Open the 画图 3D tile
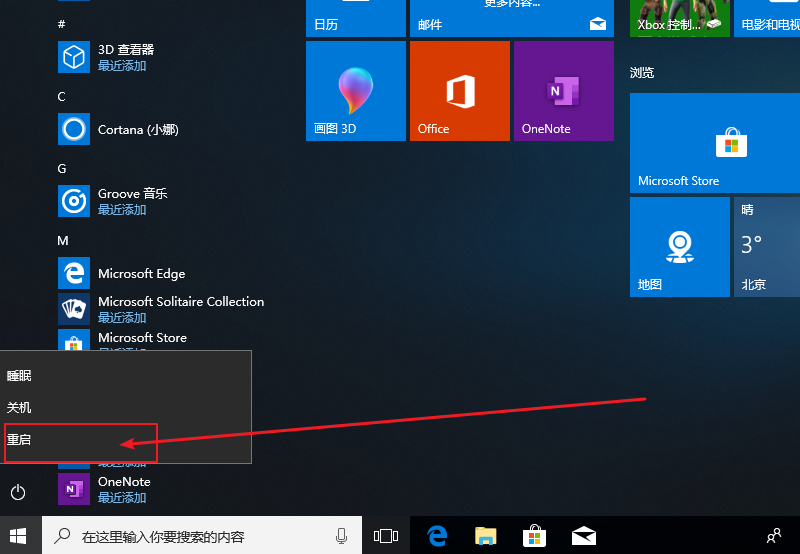The height and width of the screenshot is (554, 800). pyautogui.click(x=355, y=91)
